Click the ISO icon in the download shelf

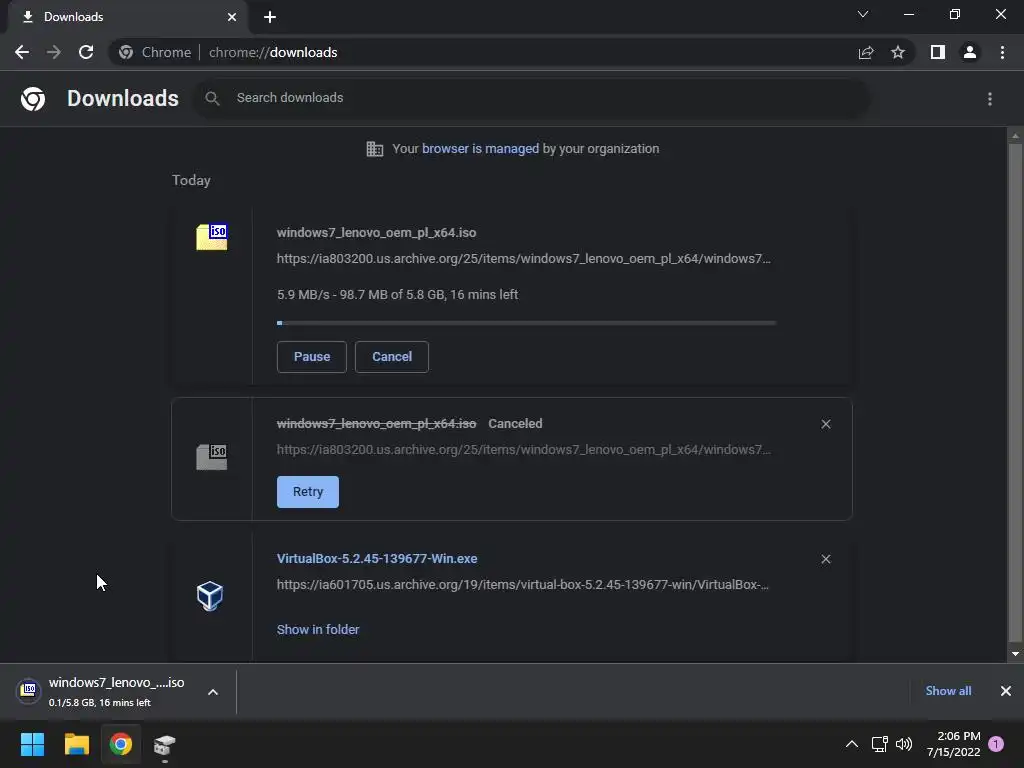pyautogui.click(x=28, y=690)
